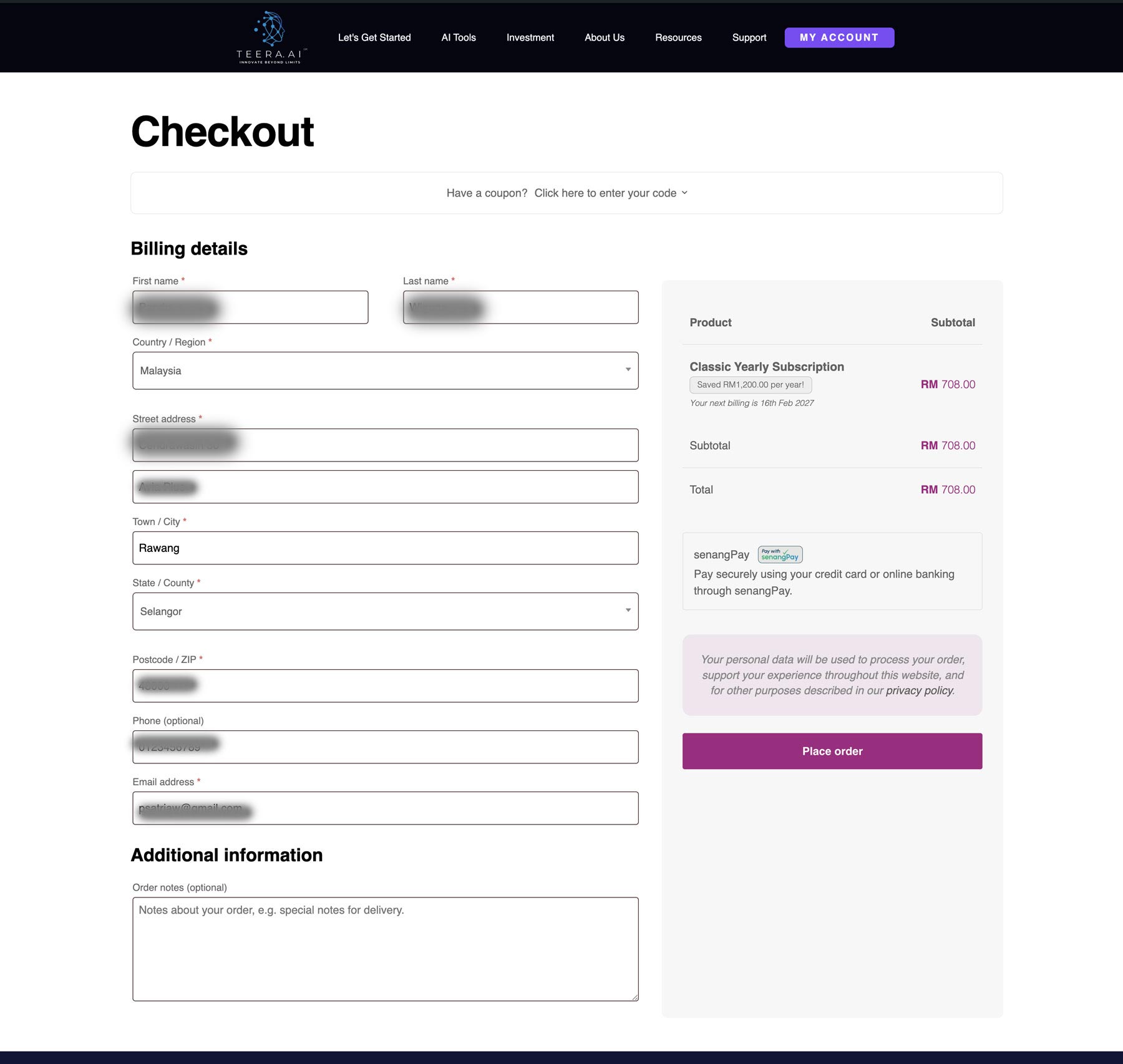Select Let's Get Started in the navbar
1123x1064 pixels.
click(x=374, y=37)
